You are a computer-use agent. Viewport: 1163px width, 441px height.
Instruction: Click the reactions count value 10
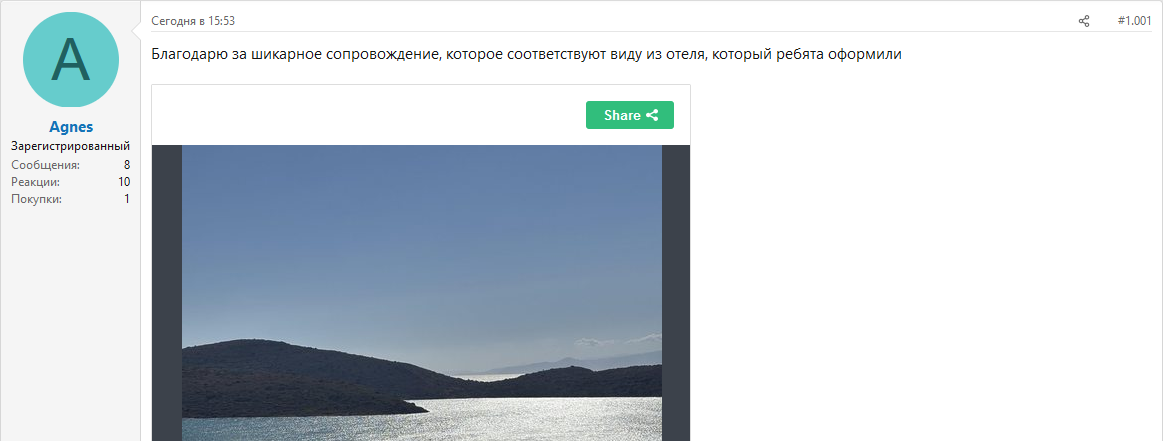124,182
